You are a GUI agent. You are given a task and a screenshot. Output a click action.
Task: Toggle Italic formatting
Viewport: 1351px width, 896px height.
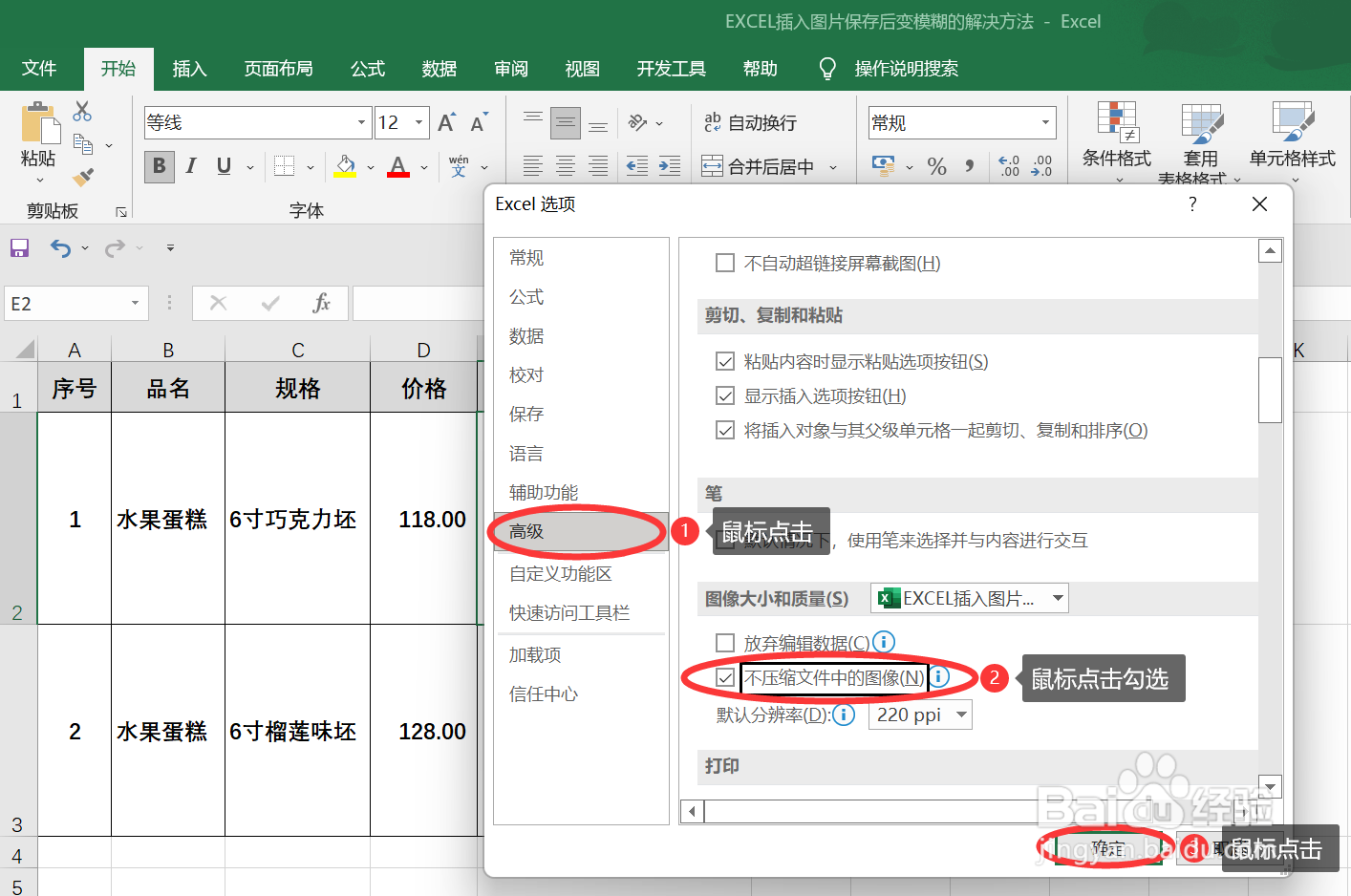click(191, 166)
